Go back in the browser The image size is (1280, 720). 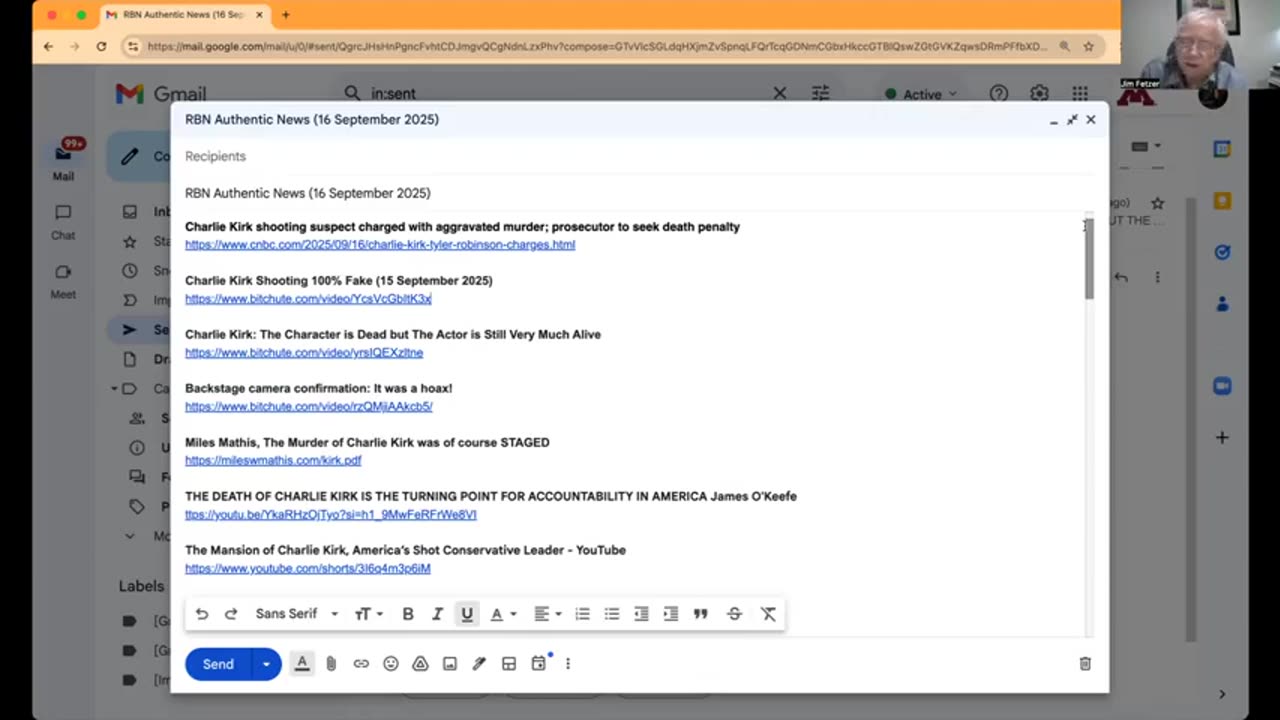tap(48, 46)
